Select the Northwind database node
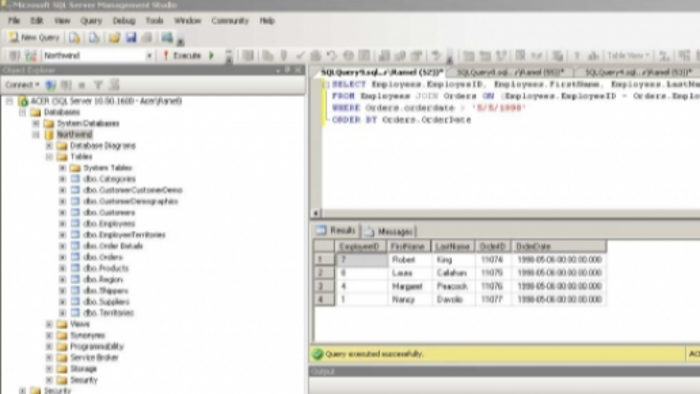 [x=74, y=135]
